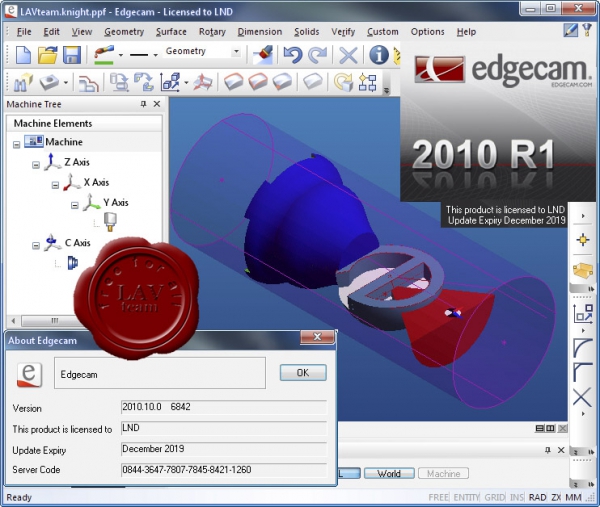600x507 pixels.
Task: Open the File menu
Action: (24, 32)
